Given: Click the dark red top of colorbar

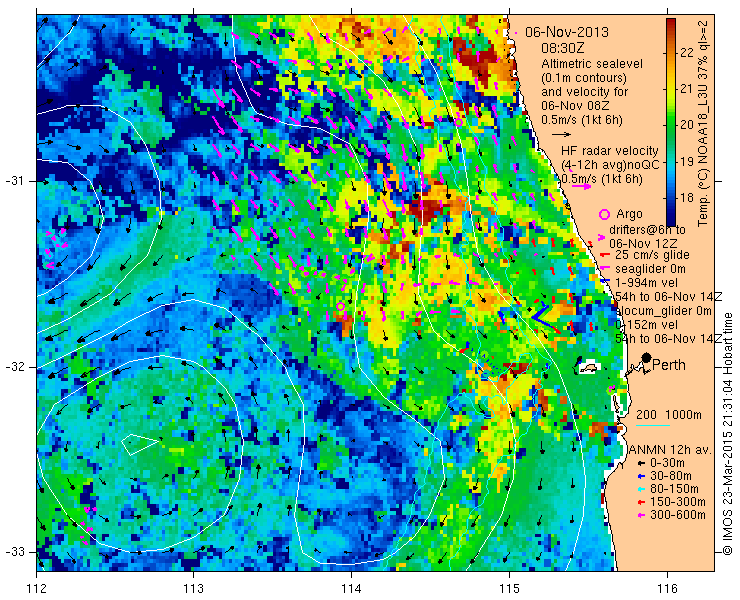Looking at the screenshot, I should (671, 24).
